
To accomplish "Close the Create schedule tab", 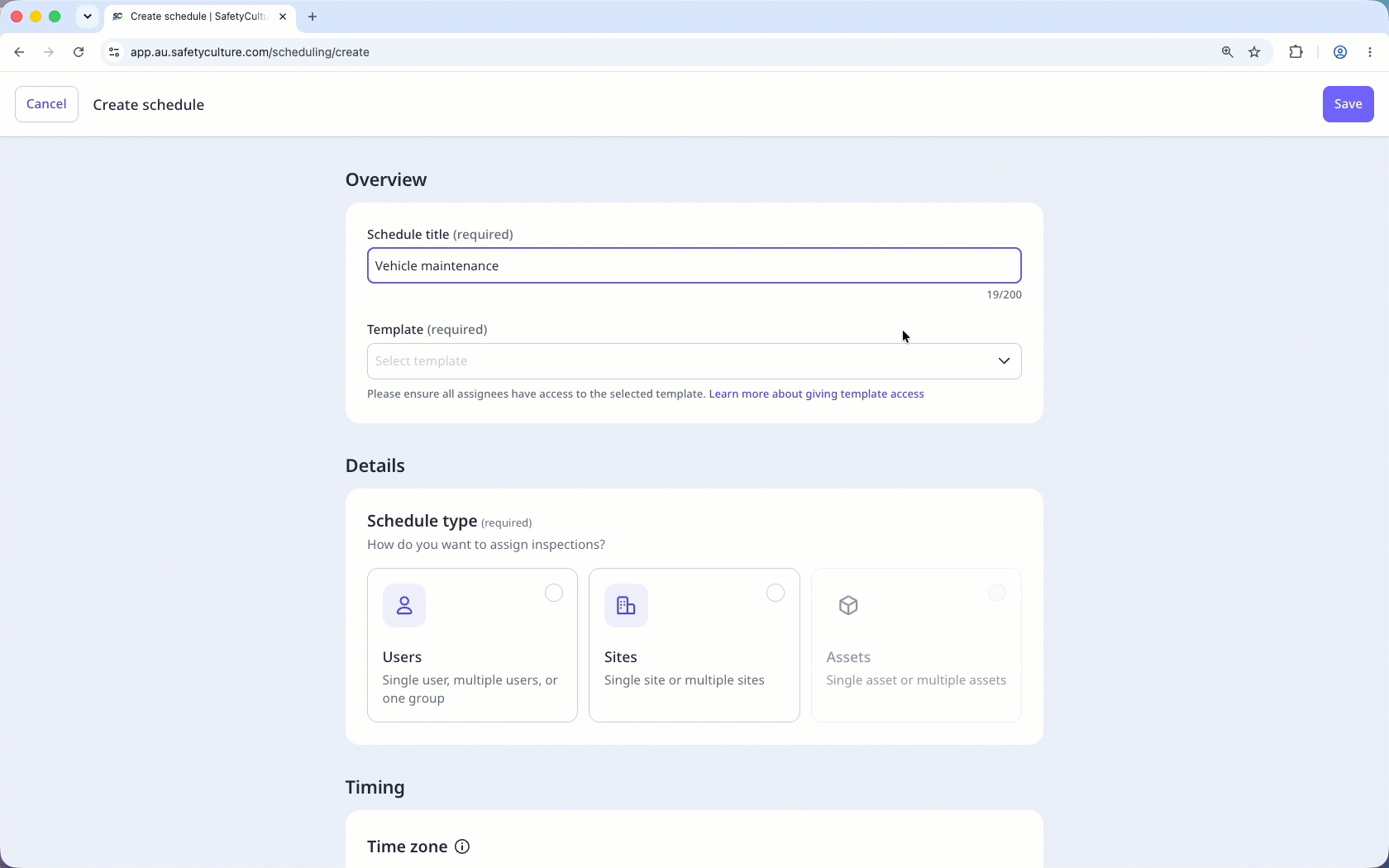I will pyautogui.click(x=283, y=17).
